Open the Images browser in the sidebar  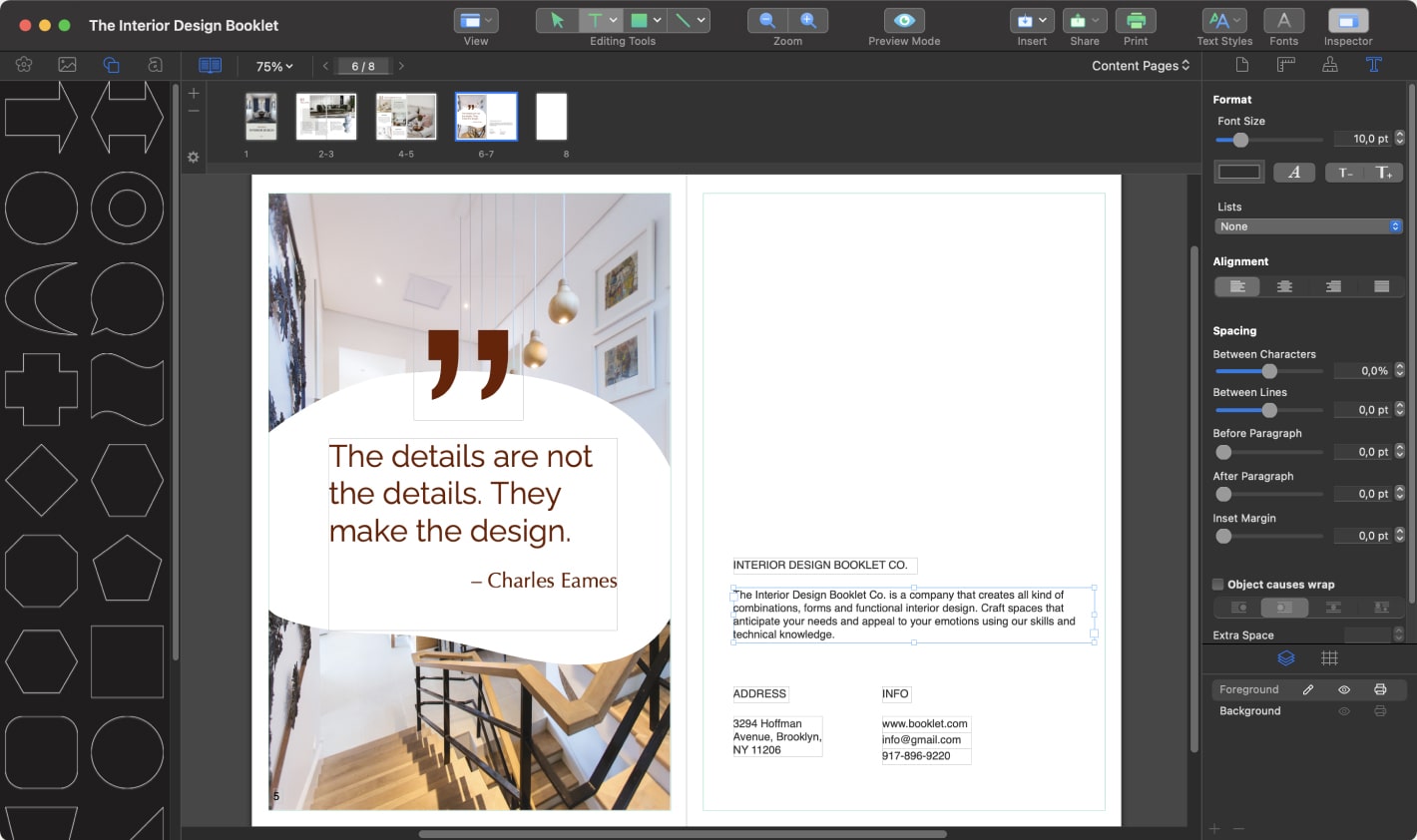click(66, 64)
